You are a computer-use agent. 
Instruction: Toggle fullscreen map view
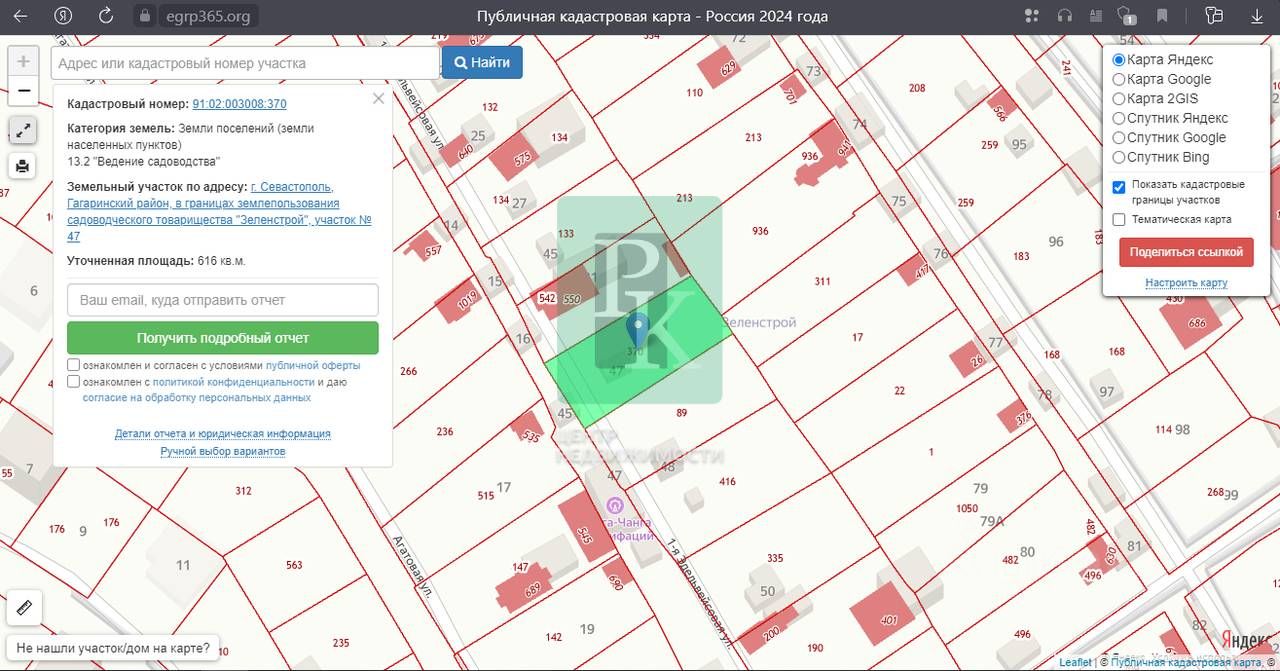pyautogui.click(x=24, y=130)
